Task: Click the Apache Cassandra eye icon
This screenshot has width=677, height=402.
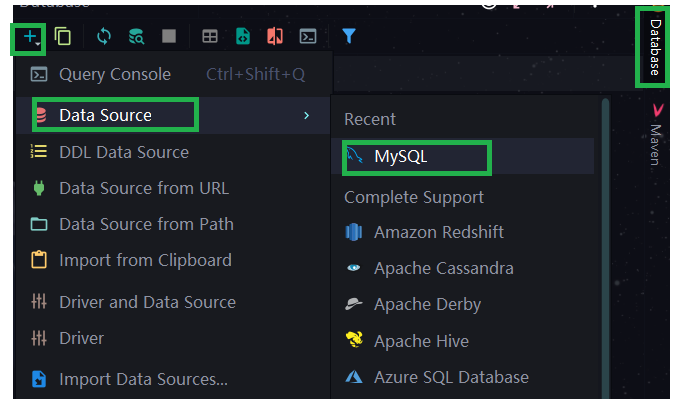Action: [354, 268]
